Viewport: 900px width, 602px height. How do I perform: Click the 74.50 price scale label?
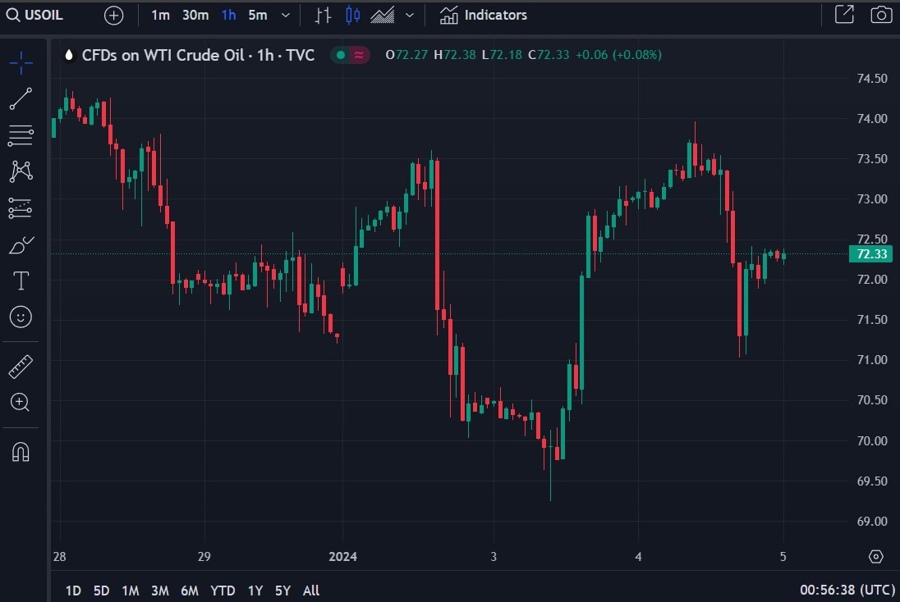tap(872, 79)
